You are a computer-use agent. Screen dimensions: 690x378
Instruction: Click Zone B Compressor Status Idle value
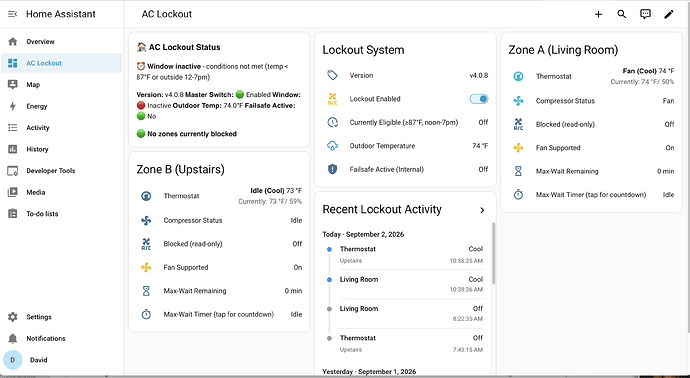(297, 220)
